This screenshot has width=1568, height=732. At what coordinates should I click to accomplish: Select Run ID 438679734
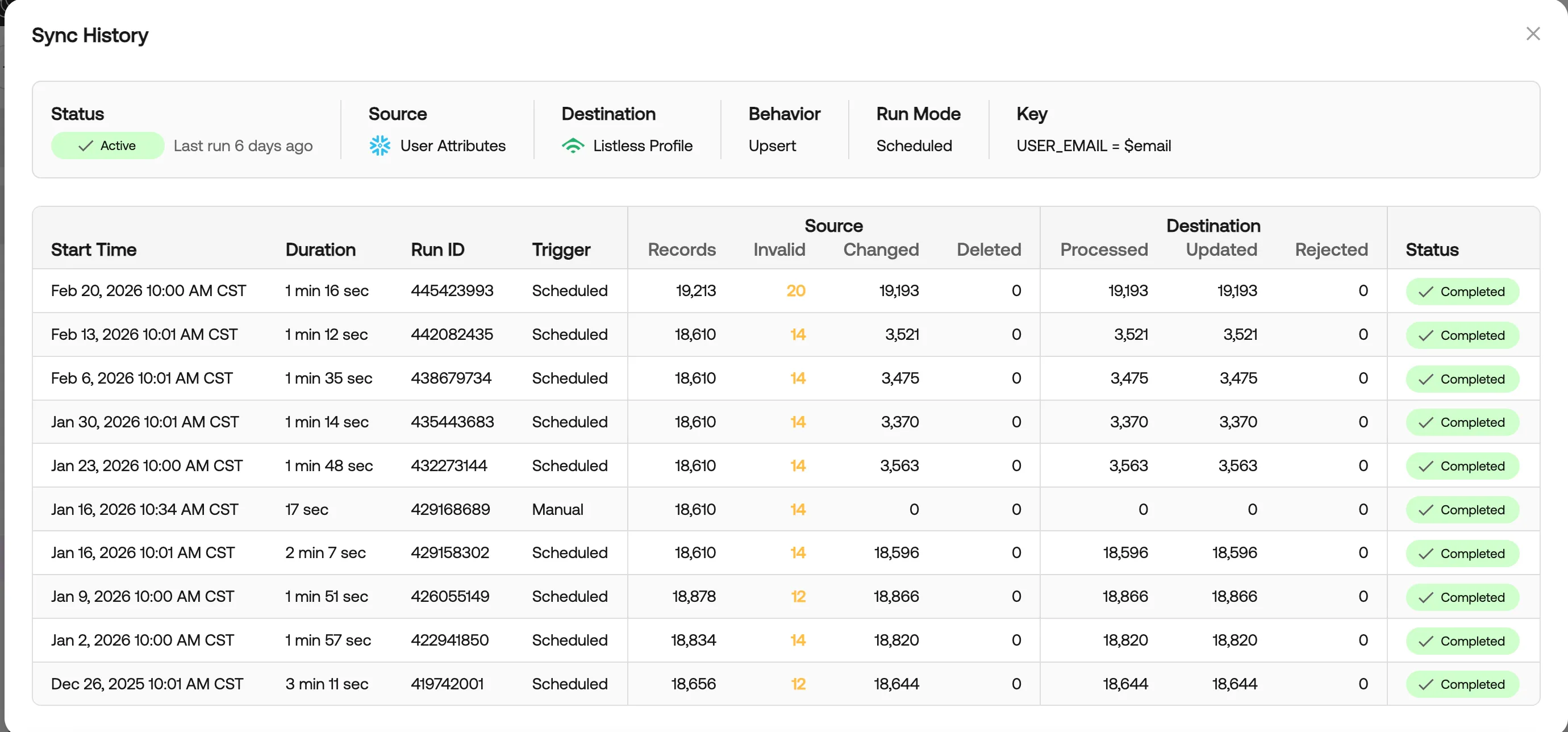pos(451,378)
